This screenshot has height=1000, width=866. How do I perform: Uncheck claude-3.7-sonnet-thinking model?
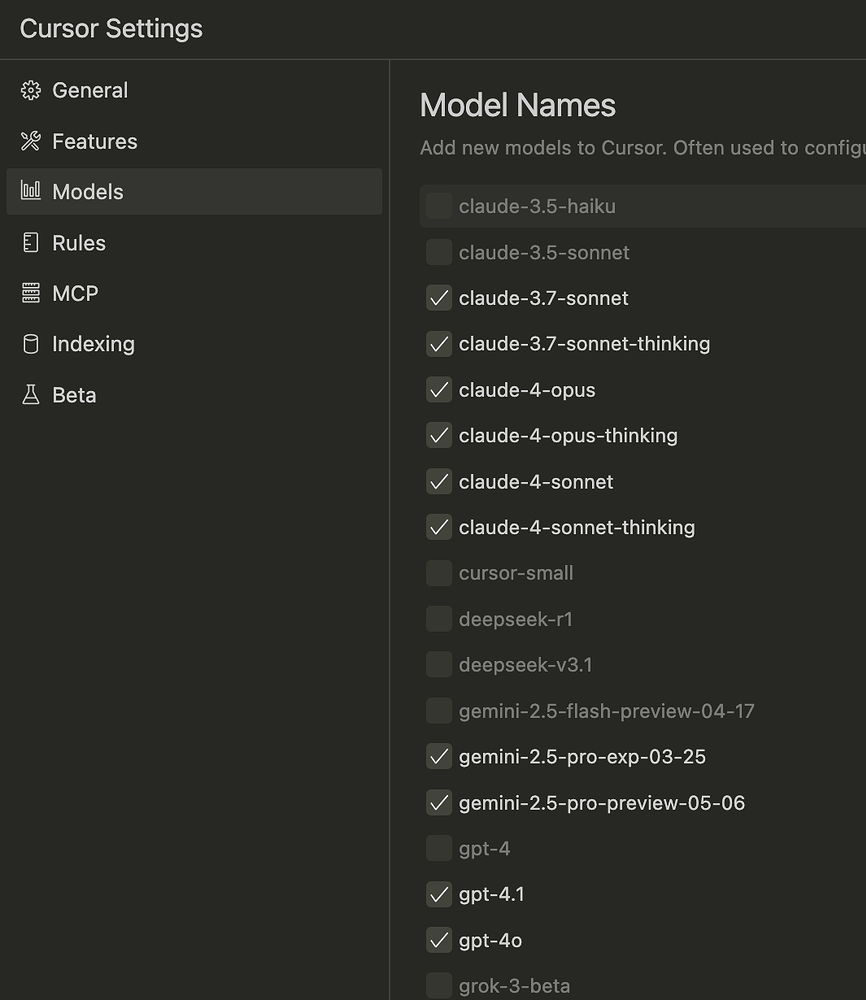pos(439,344)
